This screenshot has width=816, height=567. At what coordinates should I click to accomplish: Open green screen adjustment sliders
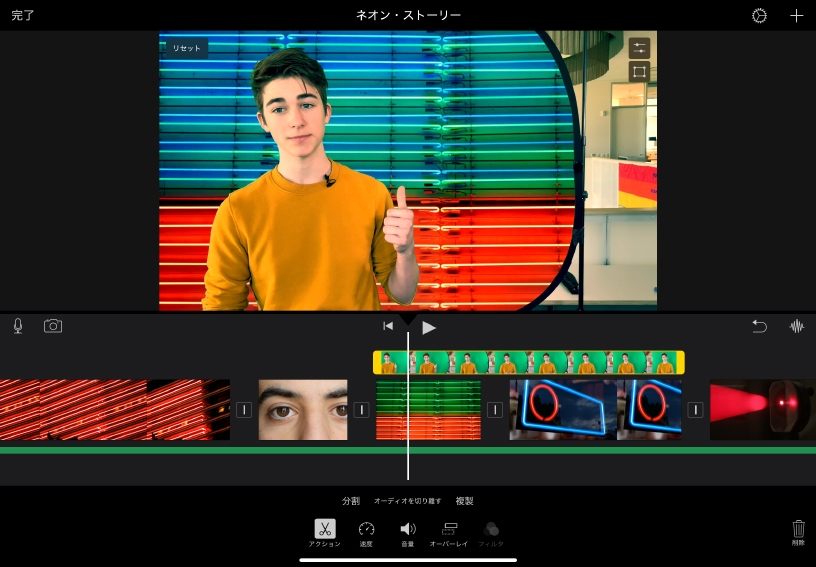point(639,48)
